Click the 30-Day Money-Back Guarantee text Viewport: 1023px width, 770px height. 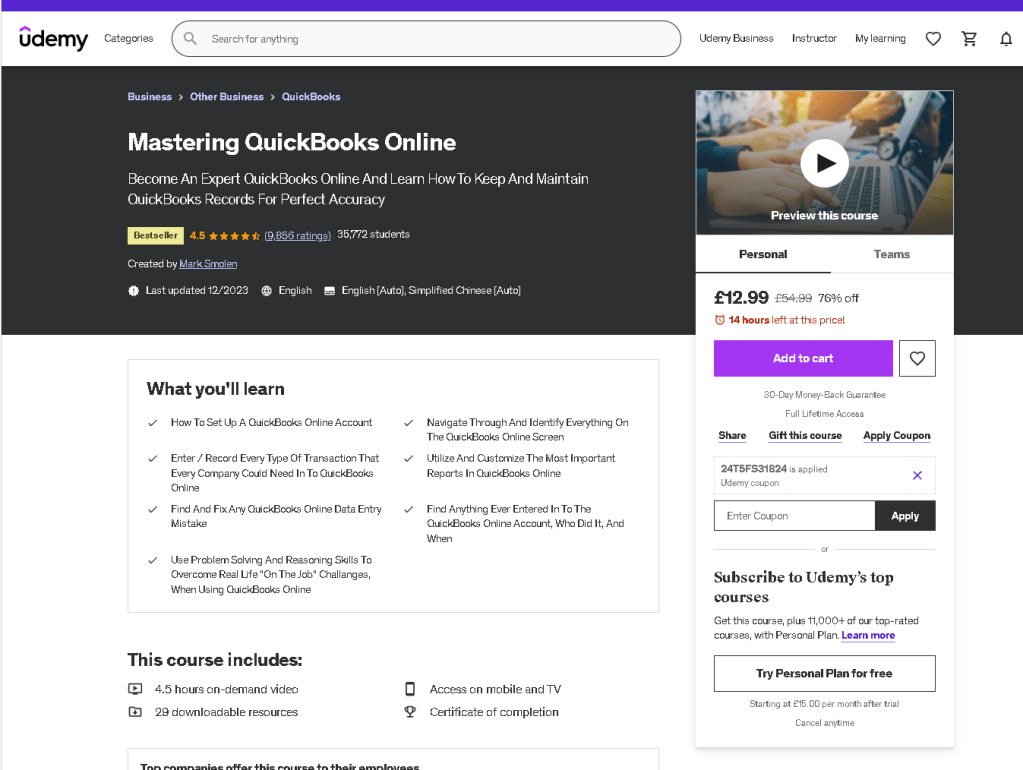(824, 395)
